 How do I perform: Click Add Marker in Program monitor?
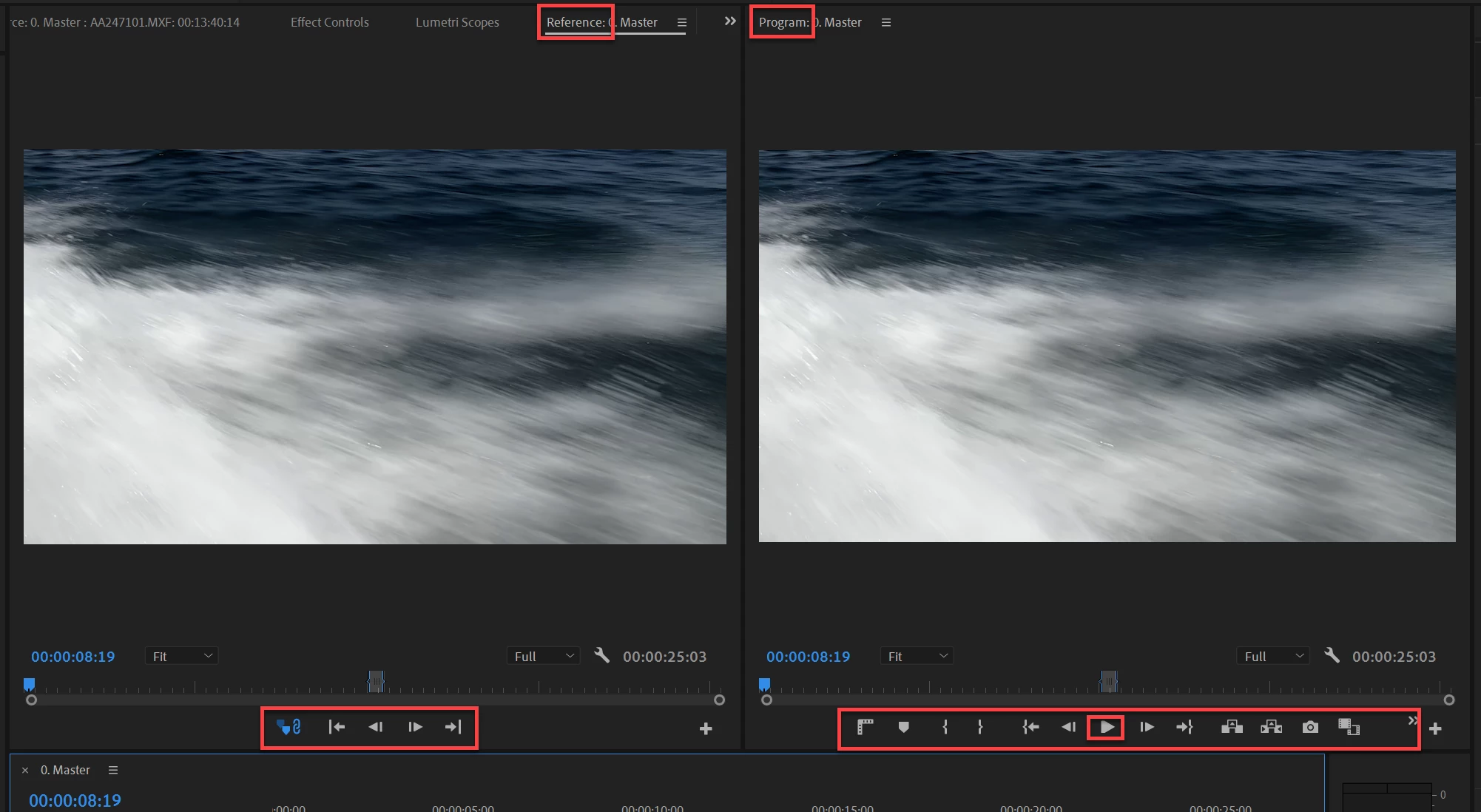[x=903, y=728]
